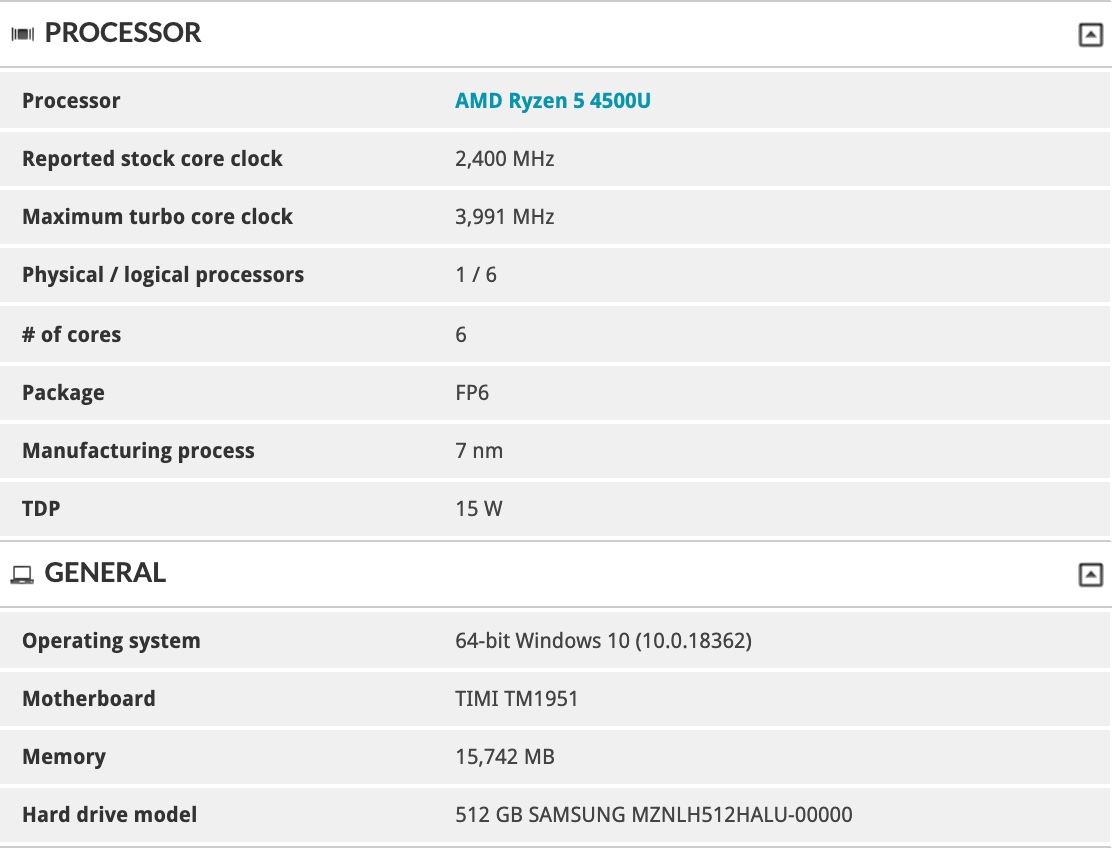
Task: Click the PROCESSOR section heading text
Action: [123, 33]
